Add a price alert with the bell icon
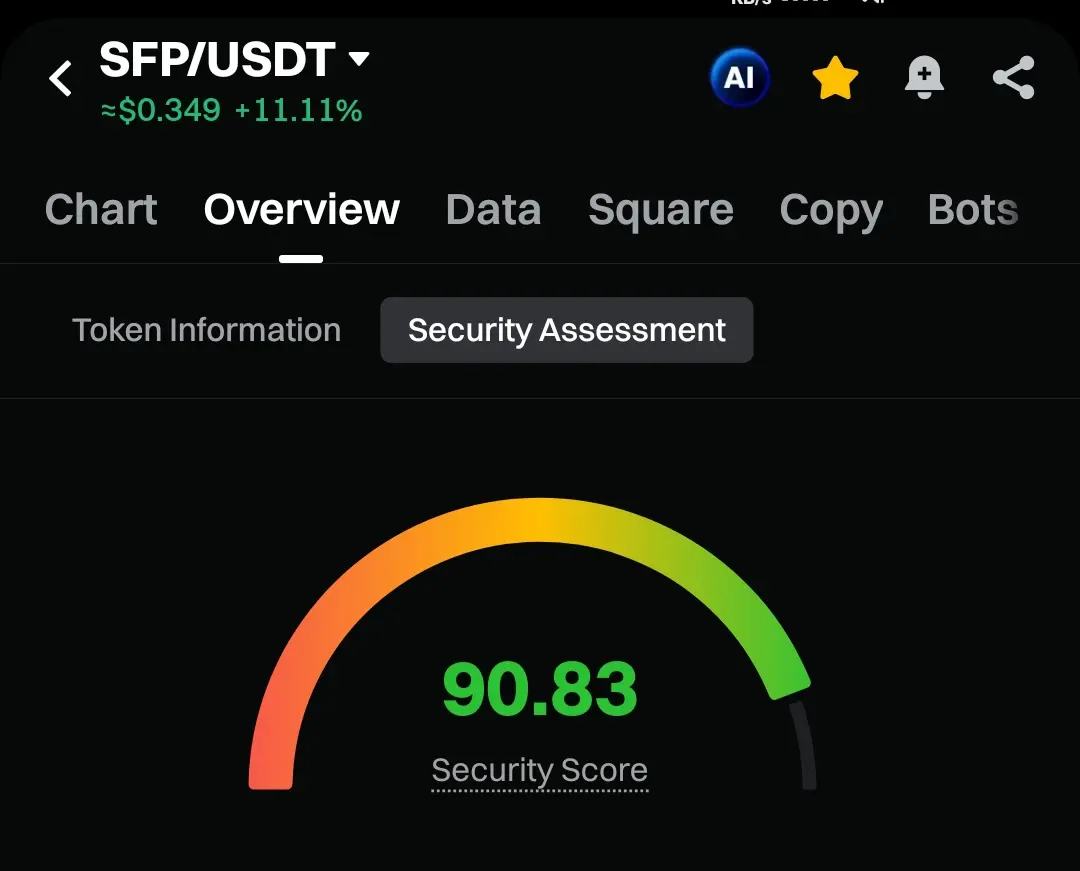1080x871 pixels. [x=924, y=78]
